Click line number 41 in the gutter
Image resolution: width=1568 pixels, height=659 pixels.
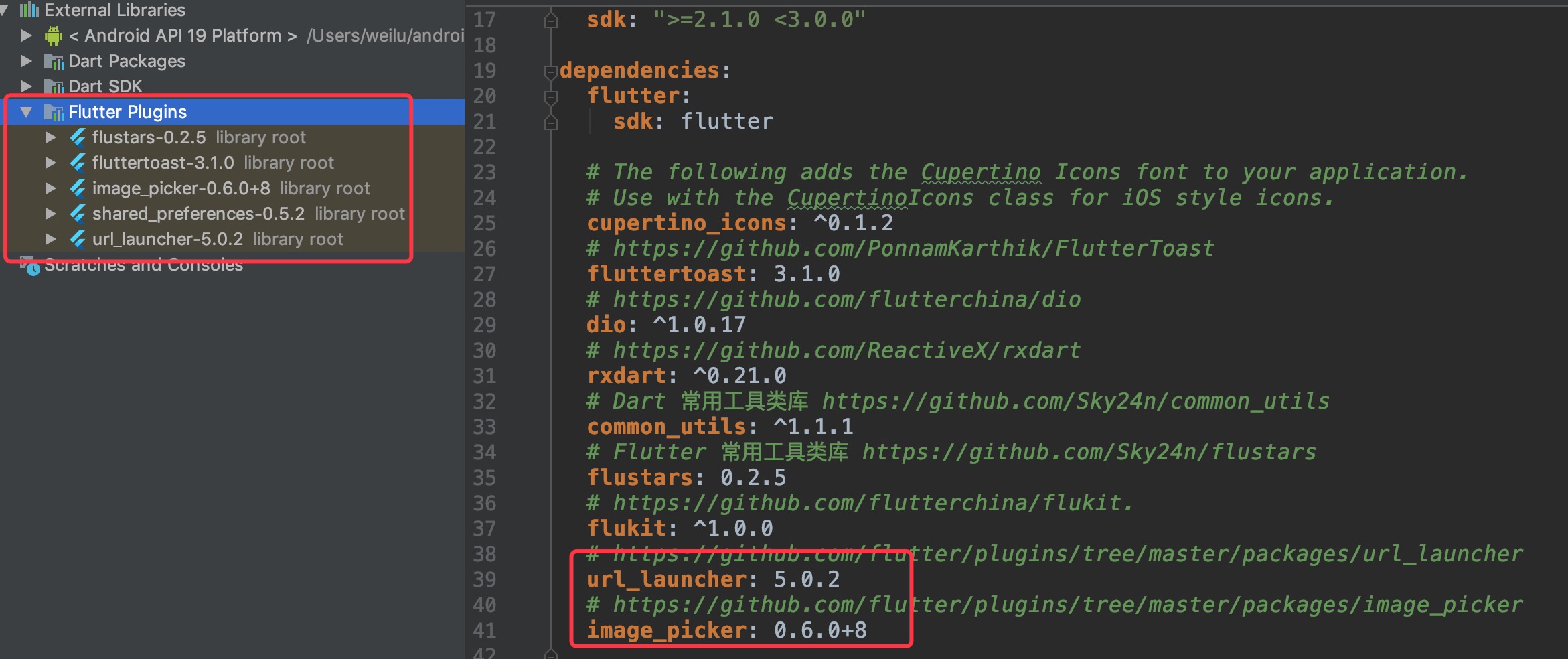click(x=485, y=631)
